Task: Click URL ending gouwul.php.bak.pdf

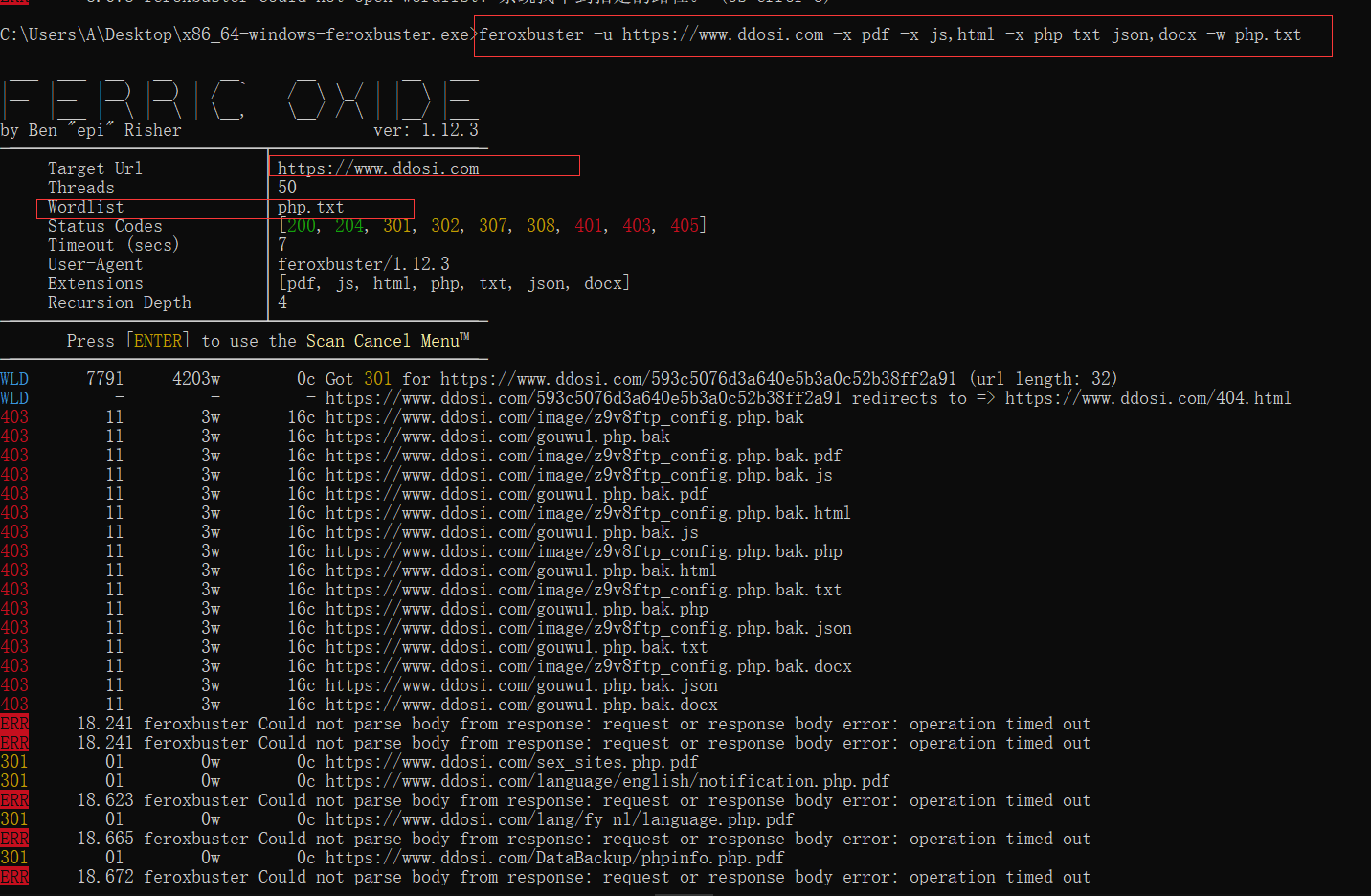Action: (516, 494)
